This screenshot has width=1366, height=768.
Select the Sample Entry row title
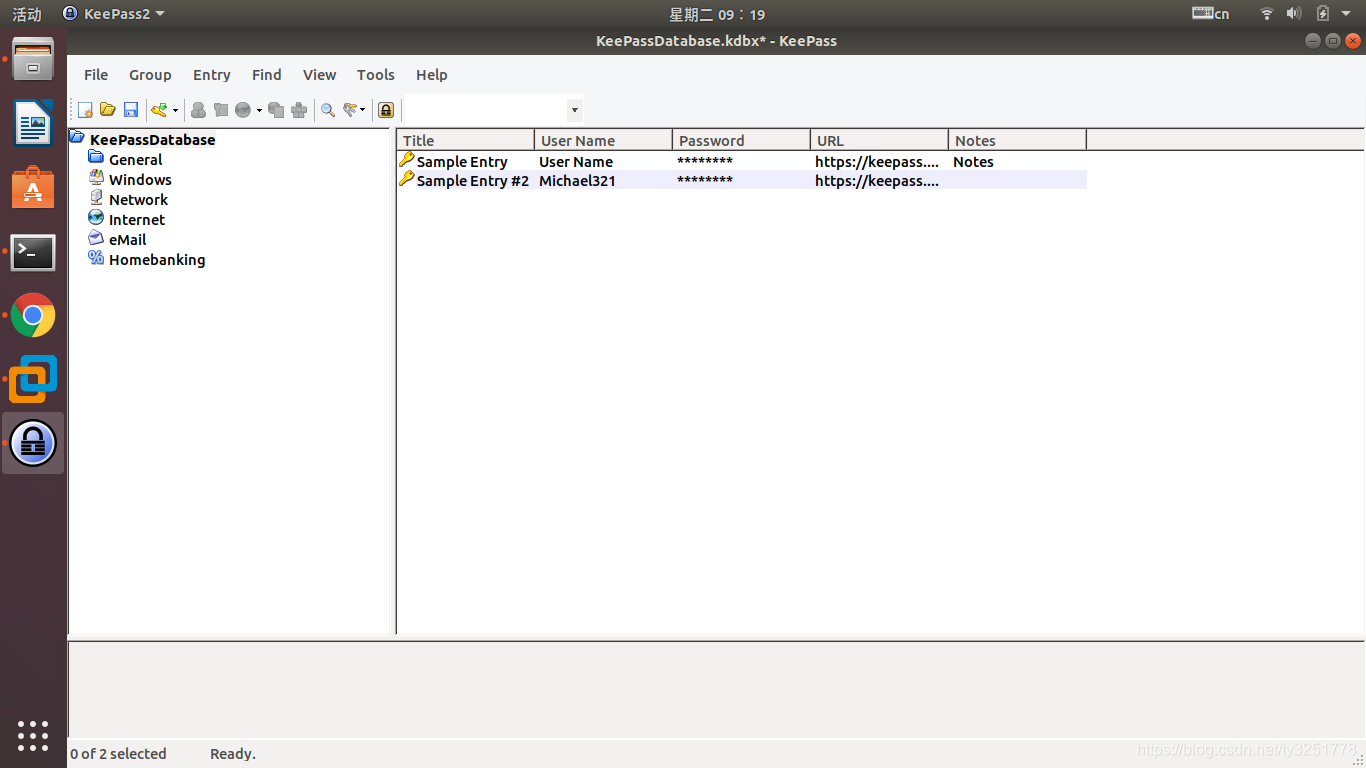[462, 162]
